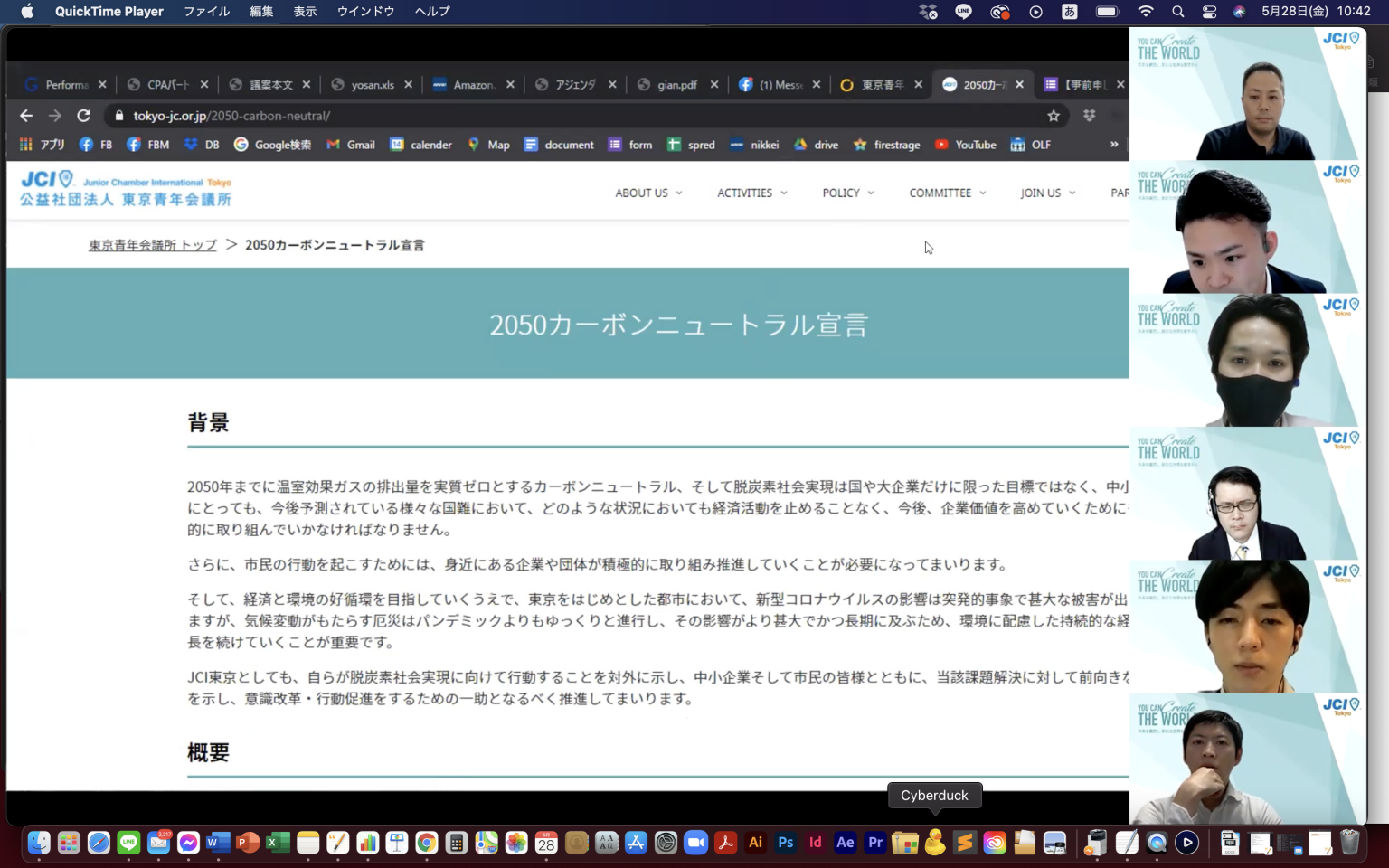Bookmark this page with the star icon
1389x868 pixels.
pyautogui.click(x=1054, y=116)
